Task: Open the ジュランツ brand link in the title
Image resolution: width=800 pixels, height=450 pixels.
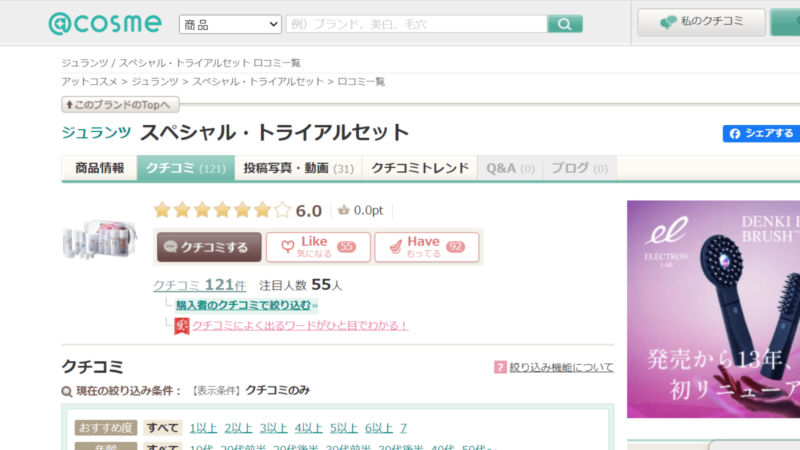Action: [x=96, y=133]
